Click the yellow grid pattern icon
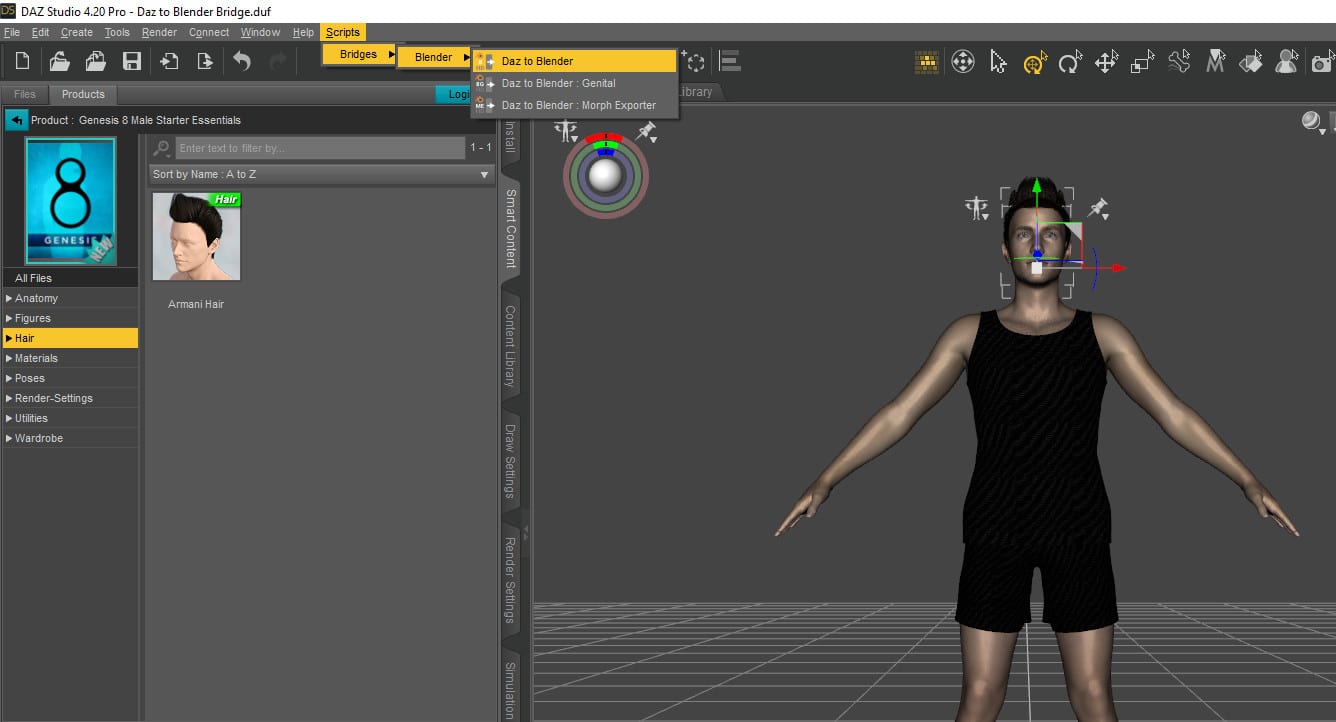 pyautogui.click(x=927, y=63)
